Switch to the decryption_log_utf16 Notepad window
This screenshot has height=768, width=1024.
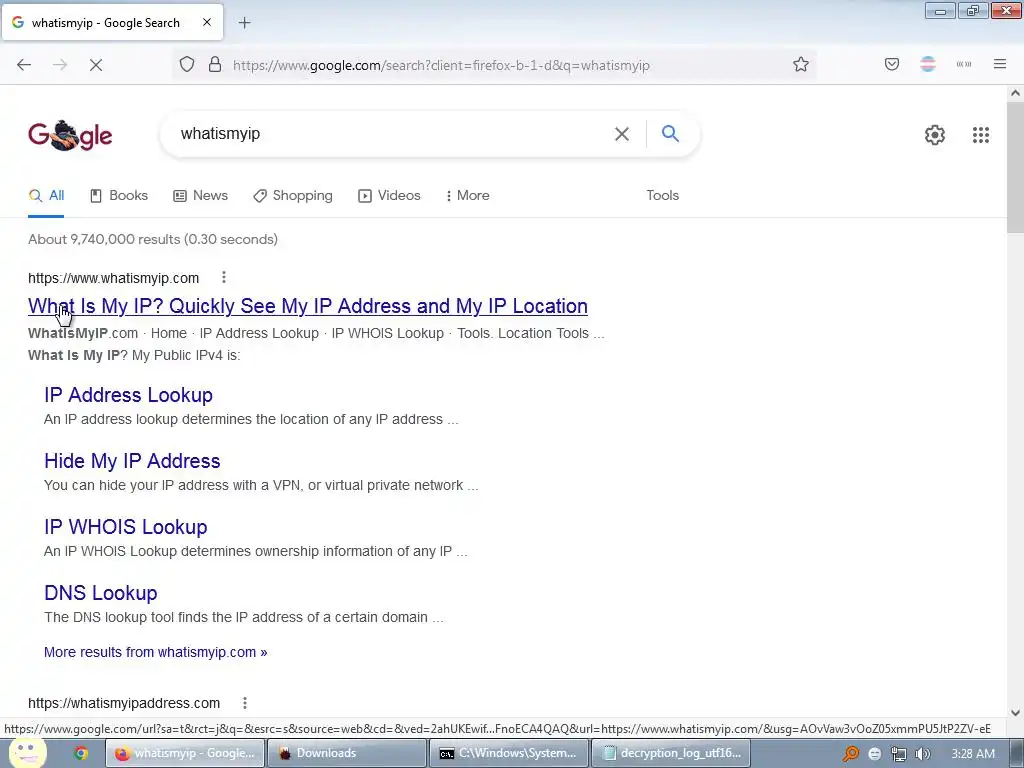[671, 753]
